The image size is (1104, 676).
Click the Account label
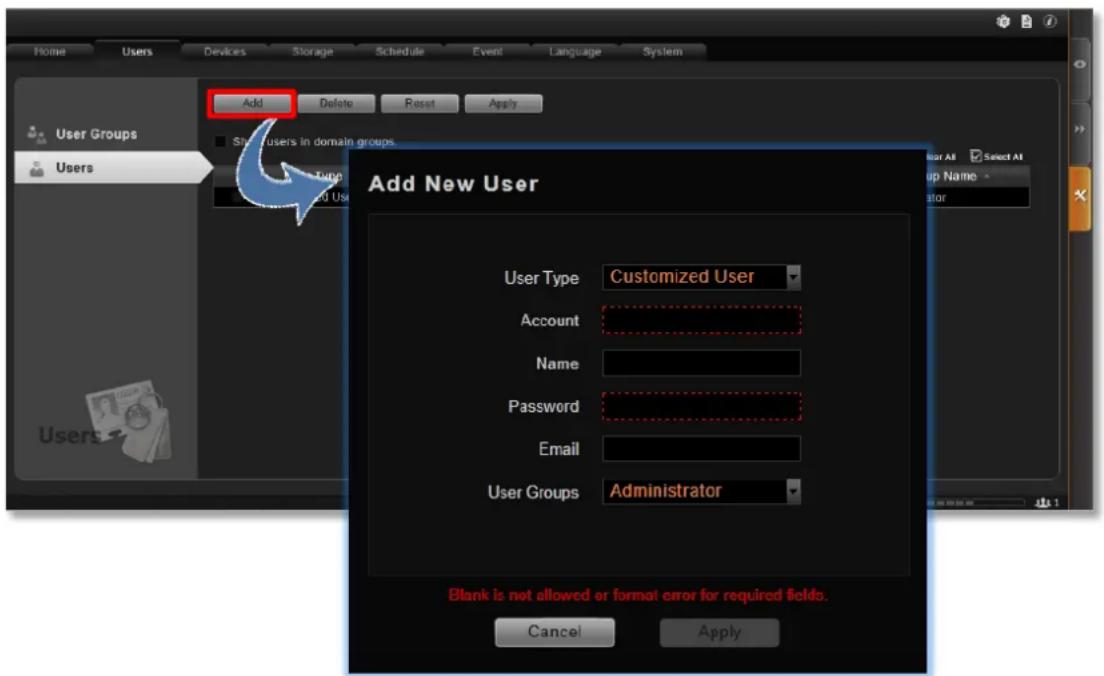pyautogui.click(x=550, y=320)
